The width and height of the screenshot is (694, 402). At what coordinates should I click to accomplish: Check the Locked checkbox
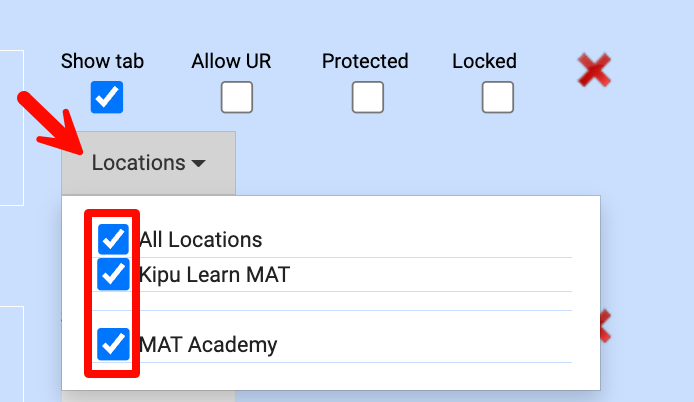[497, 97]
